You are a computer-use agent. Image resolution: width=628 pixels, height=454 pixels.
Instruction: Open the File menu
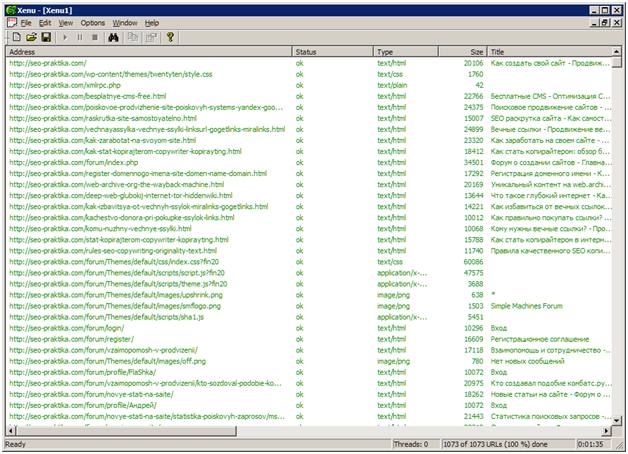26,23
